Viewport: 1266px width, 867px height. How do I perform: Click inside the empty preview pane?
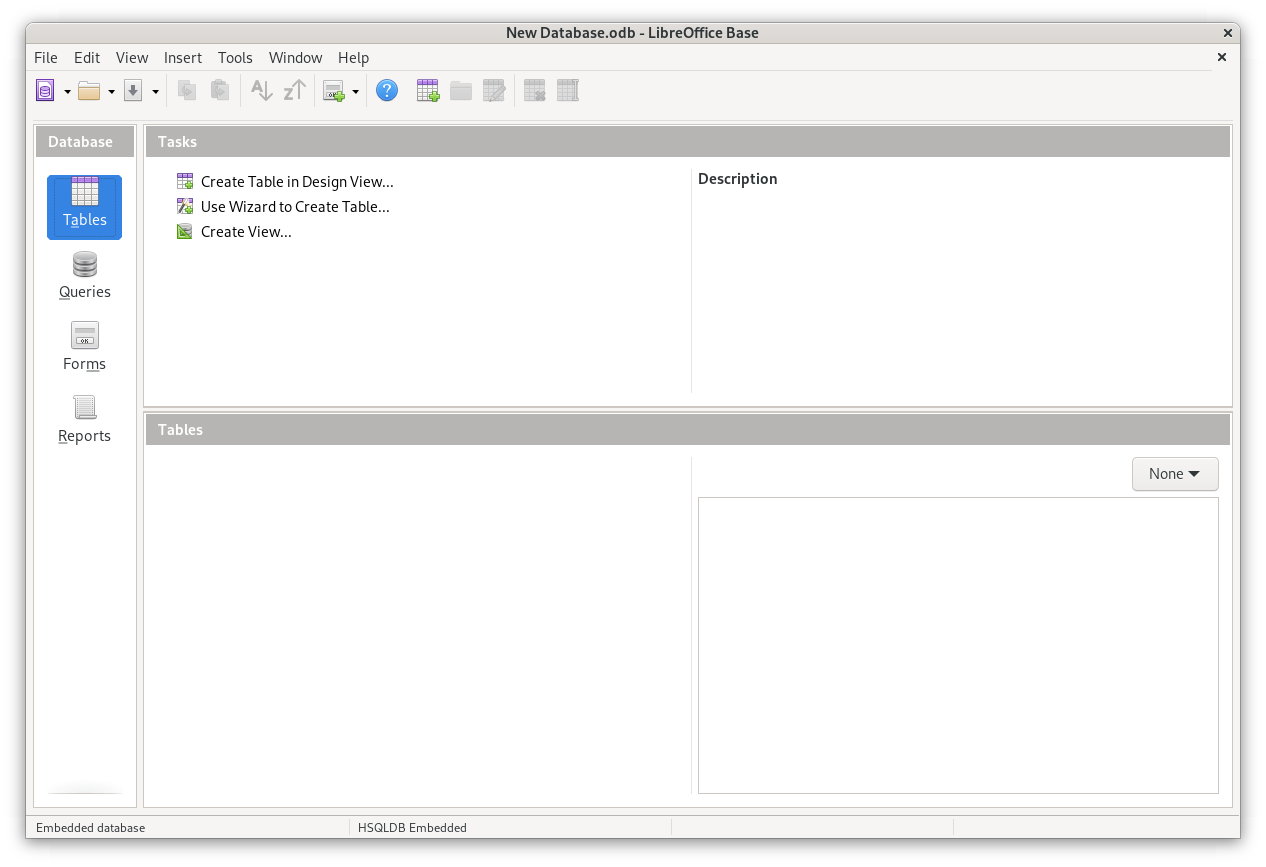point(957,645)
